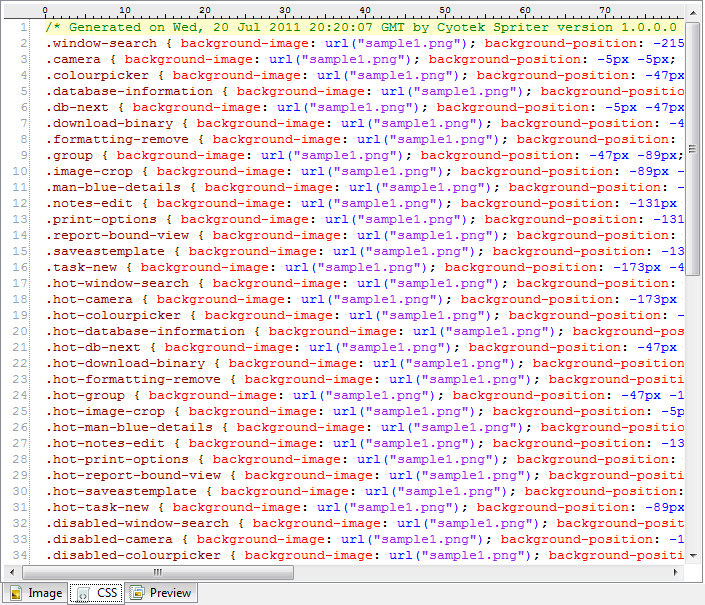Click the .database-information selector on line 5
The image size is (705, 605).
pos(129,91)
